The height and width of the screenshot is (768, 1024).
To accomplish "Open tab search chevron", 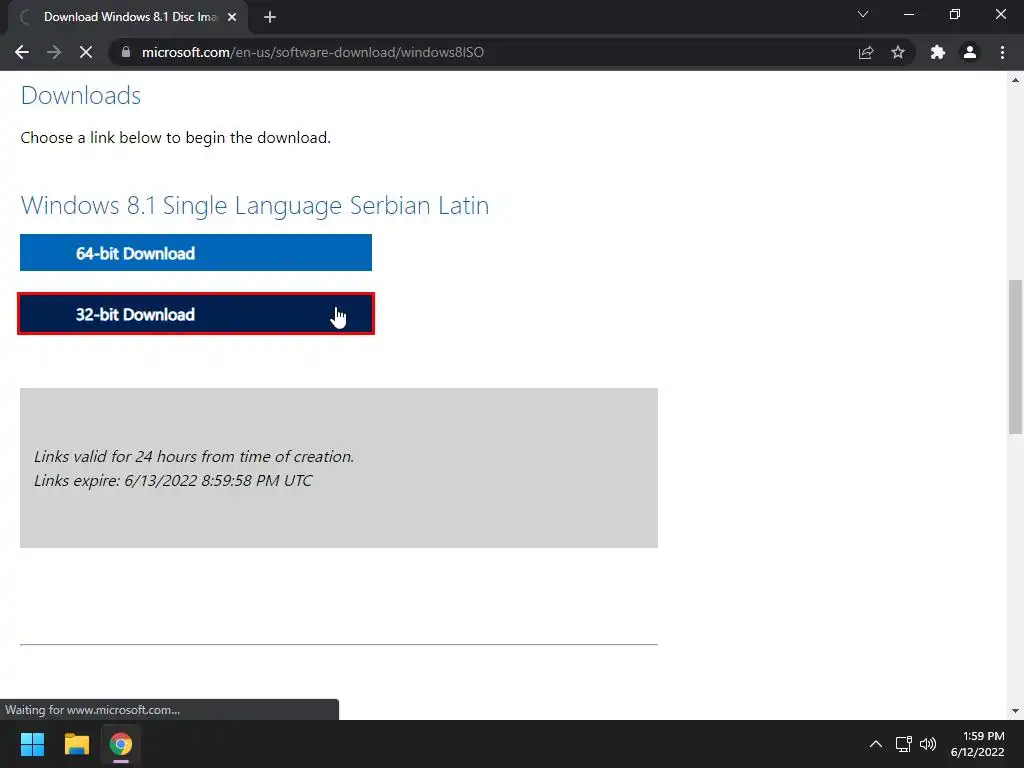I will (x=863, y=14).
